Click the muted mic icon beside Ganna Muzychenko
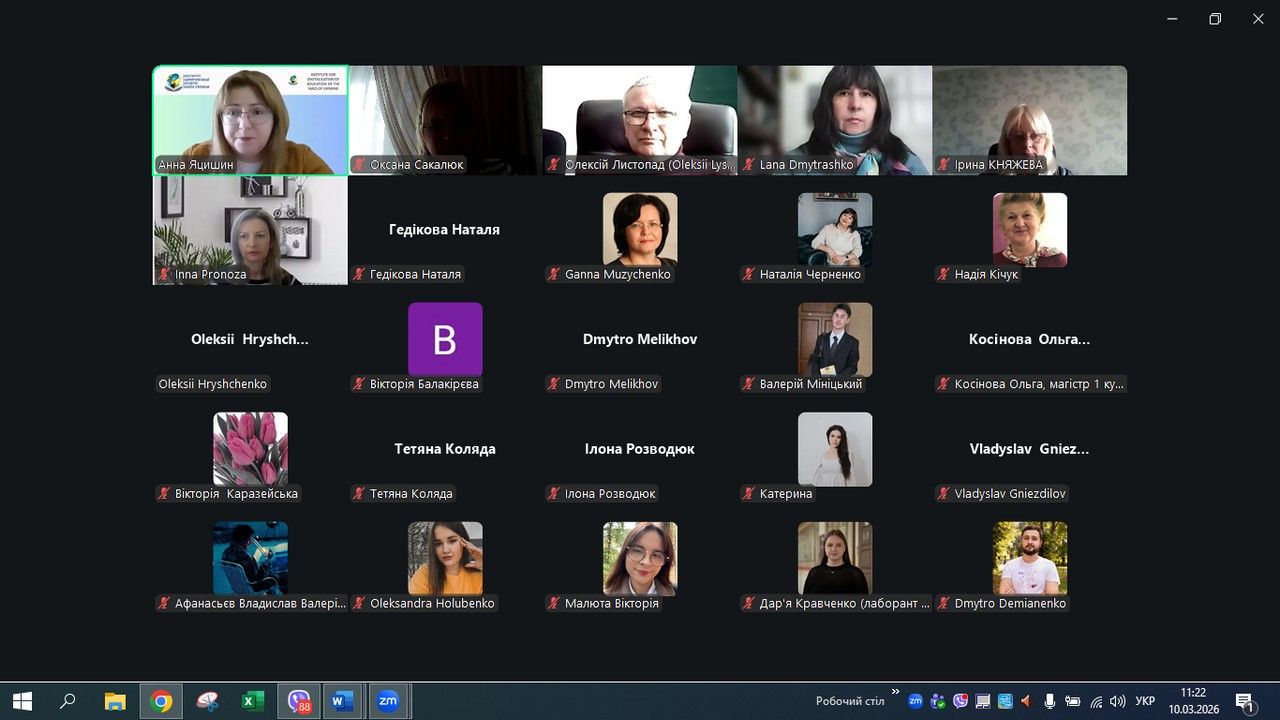 click(554, 274)
